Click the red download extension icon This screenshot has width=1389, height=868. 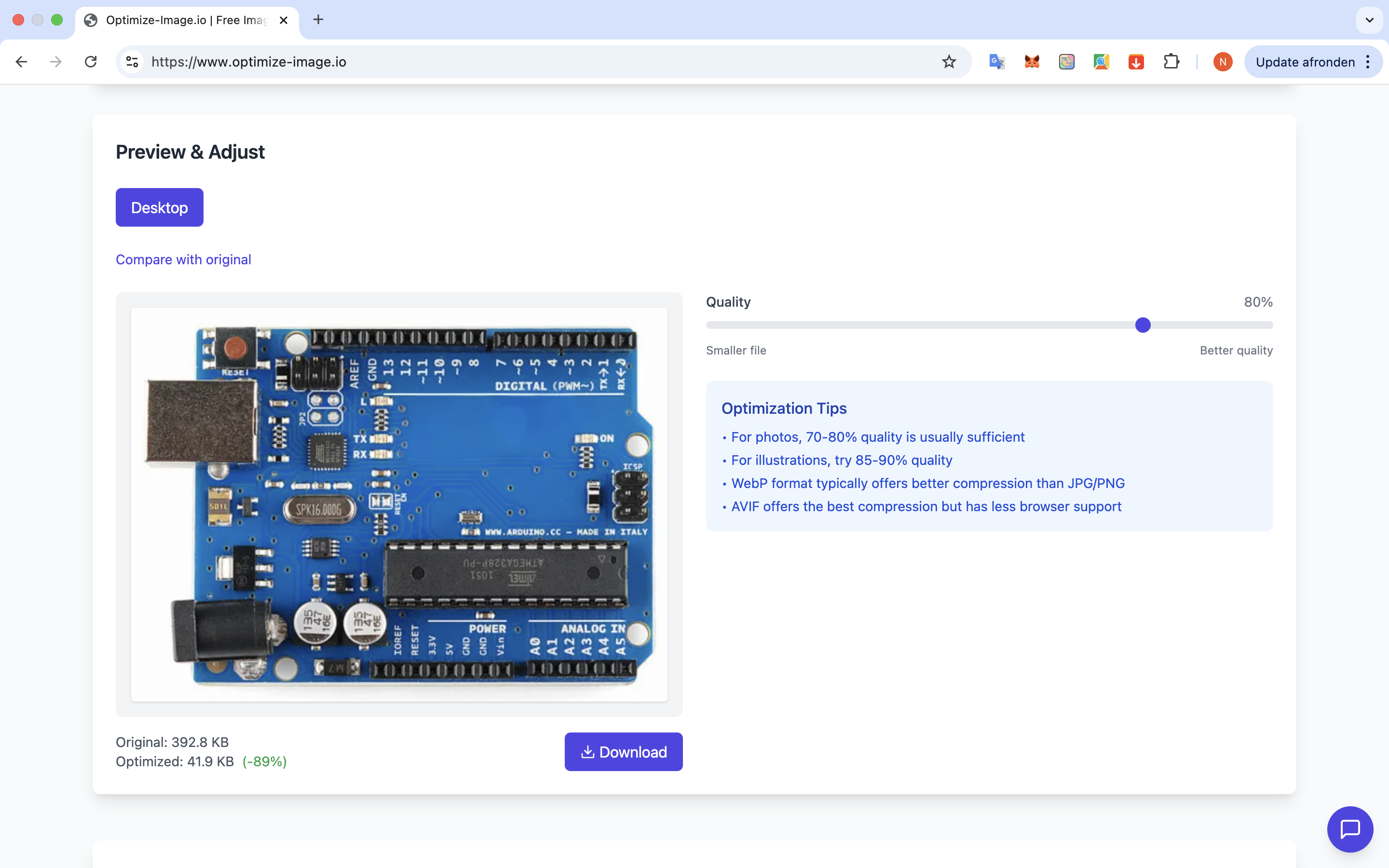[x=1136, y=61]
